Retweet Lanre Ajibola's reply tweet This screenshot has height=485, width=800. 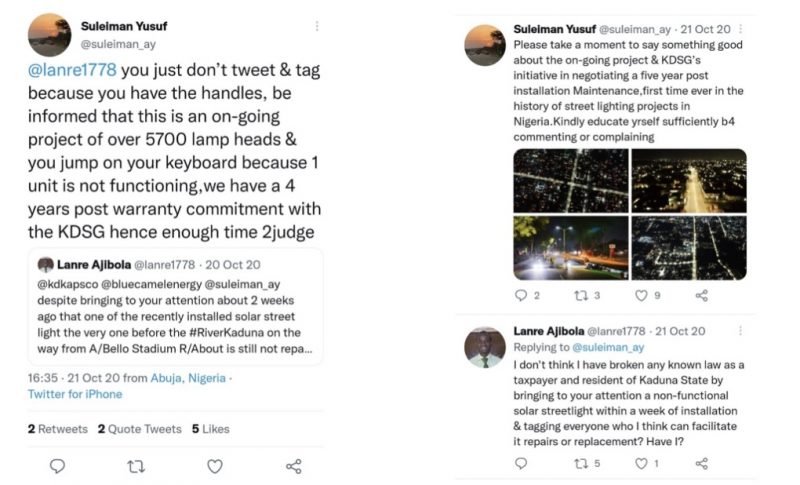(x=580, y=463)
